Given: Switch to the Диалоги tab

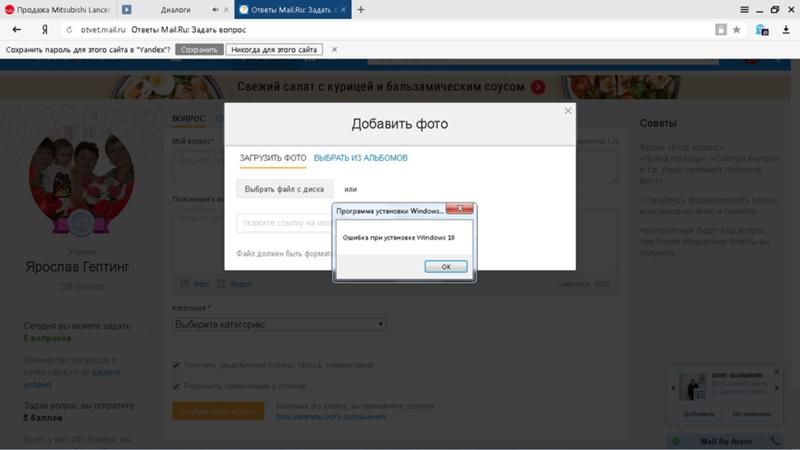Looking at the screenshot, I should 175,9.
